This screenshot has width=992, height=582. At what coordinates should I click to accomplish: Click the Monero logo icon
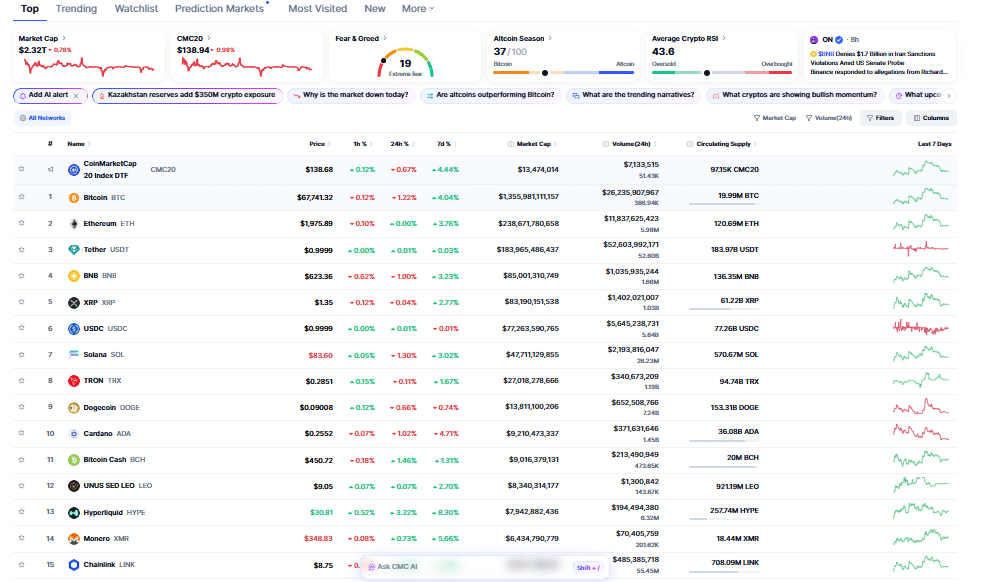coord(74,538)
